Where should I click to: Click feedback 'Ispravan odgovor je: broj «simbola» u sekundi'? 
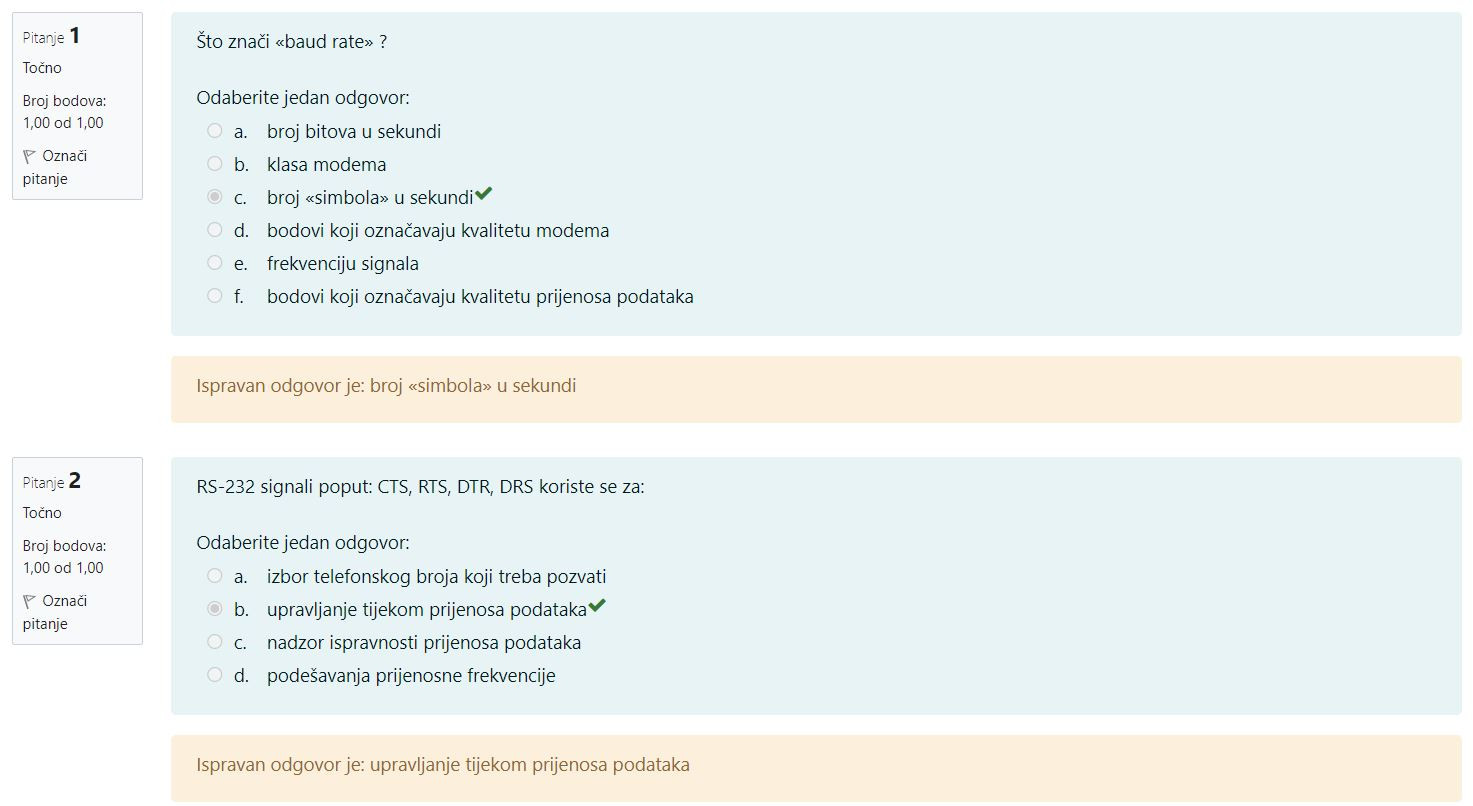click(x=386, y=386)
